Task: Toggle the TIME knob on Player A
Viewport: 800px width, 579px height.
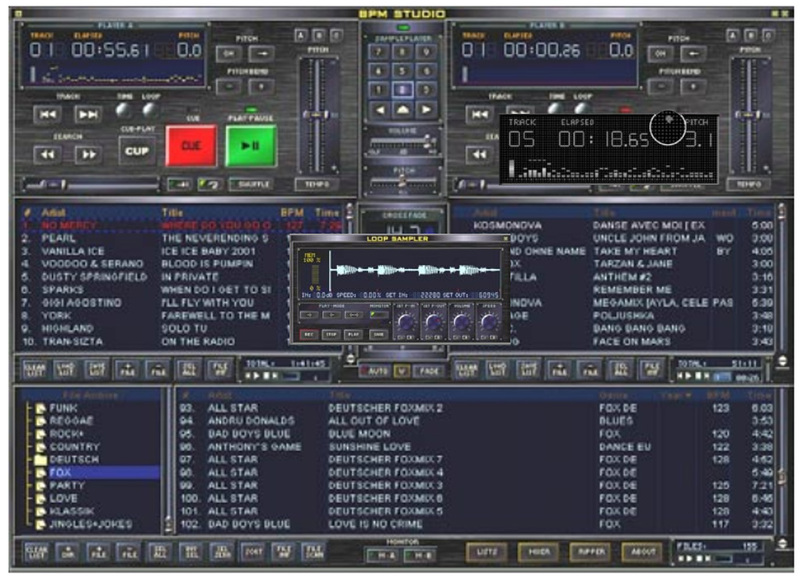Action: (x=123, y=109)
